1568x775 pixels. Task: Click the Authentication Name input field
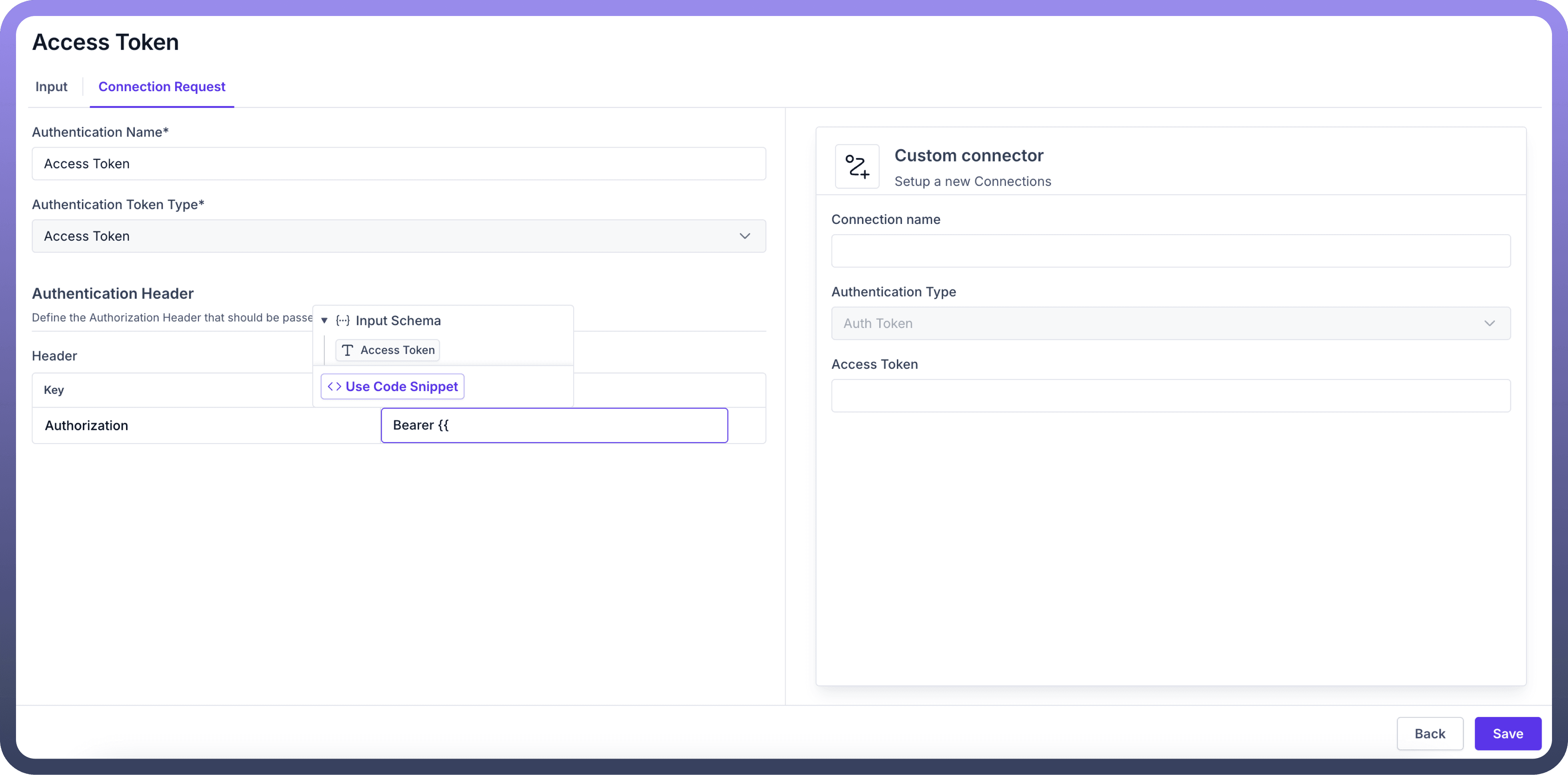[399, 164]
